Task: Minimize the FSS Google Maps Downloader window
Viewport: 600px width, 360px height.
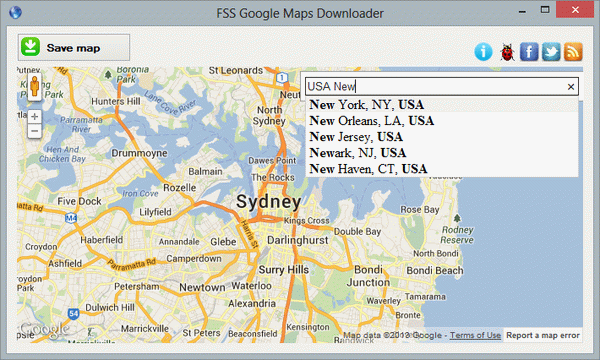Action: 522,11
